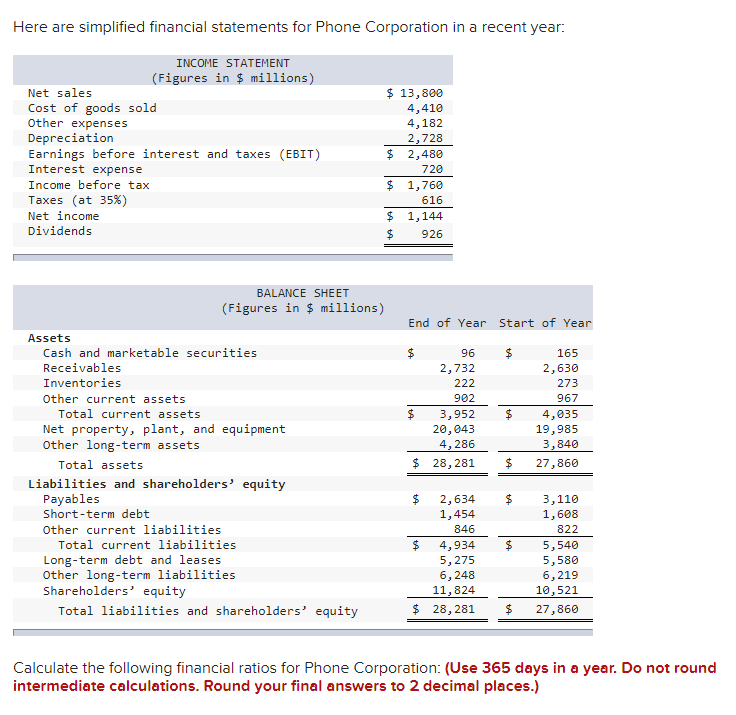
Task: Select Other current liabilities value 846
Action: (464, 529)
